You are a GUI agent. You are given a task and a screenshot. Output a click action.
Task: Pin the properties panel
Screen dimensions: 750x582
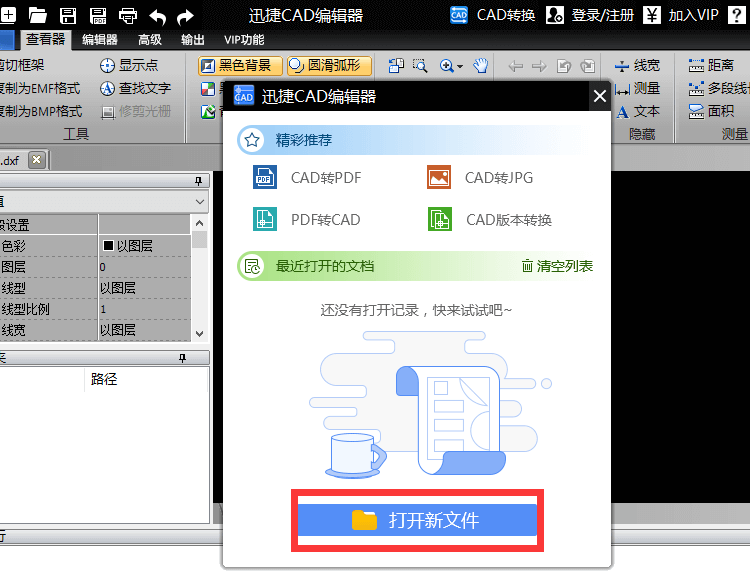click(x=199, y=181)
